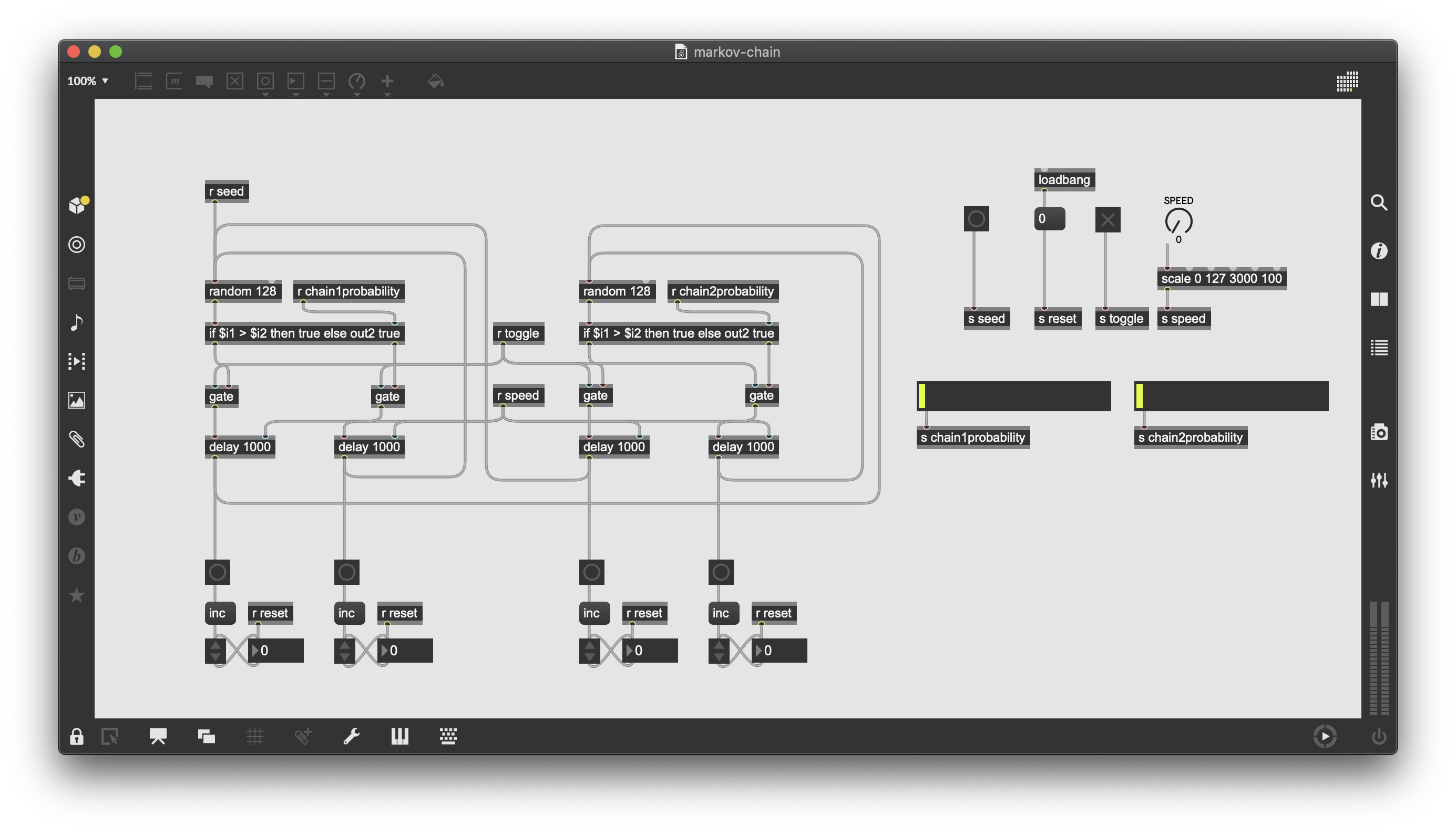1456x832 pixels.
Task: Select the loadbang object
Action: click(1064, 179)
